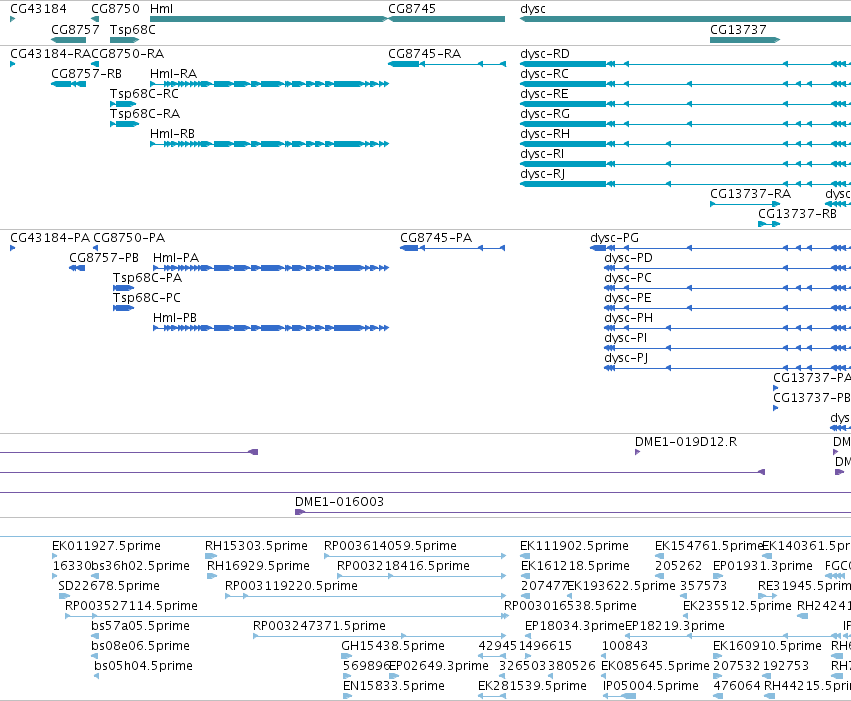Select EST SD22678.5prime
This screenshot has width=851, height=701.
point(64,596)
